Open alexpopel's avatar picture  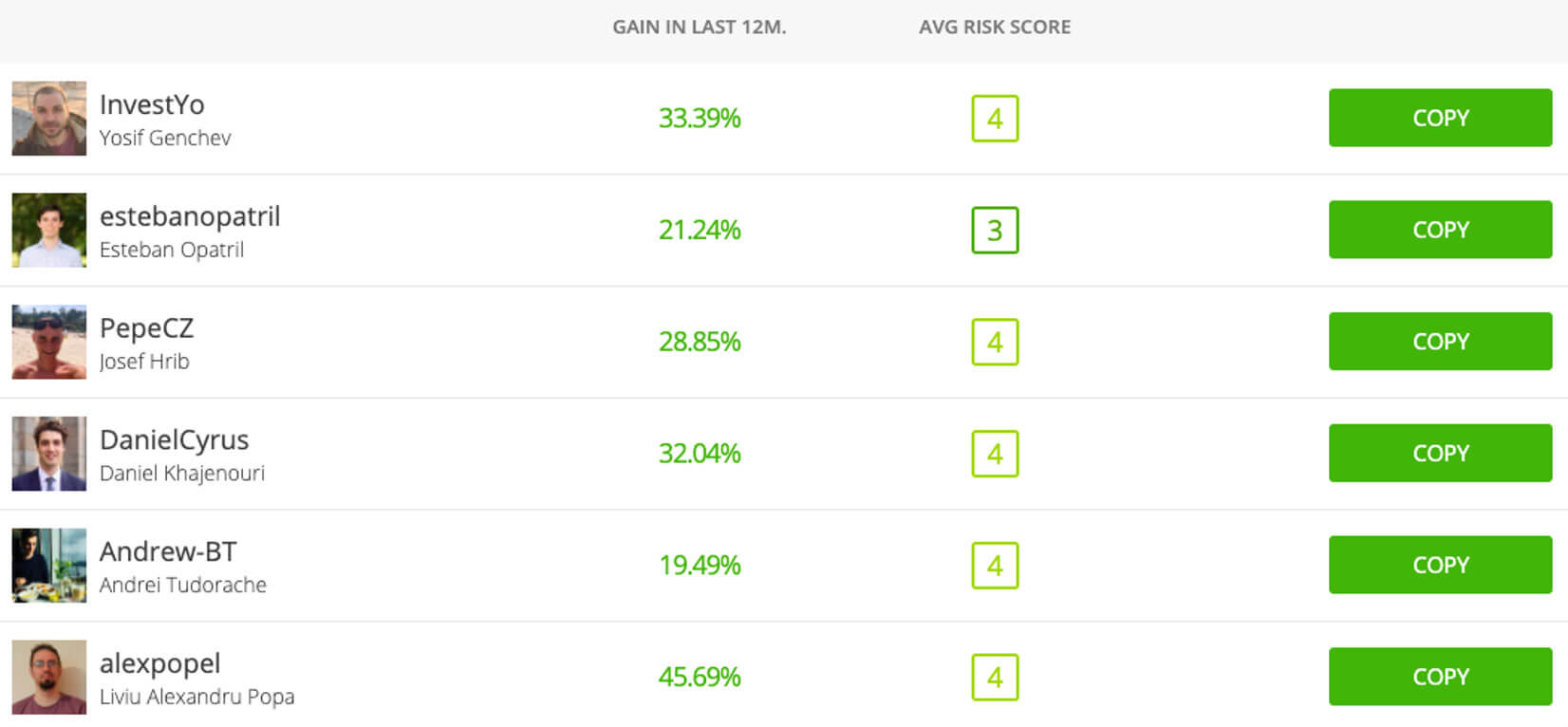(x=48, y=677)
